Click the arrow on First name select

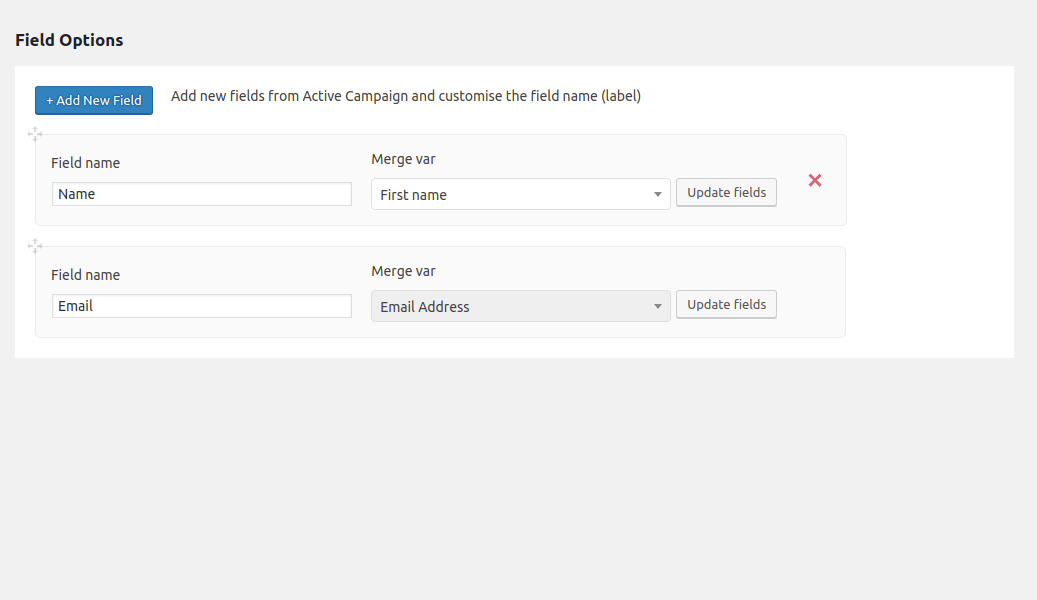658,195
